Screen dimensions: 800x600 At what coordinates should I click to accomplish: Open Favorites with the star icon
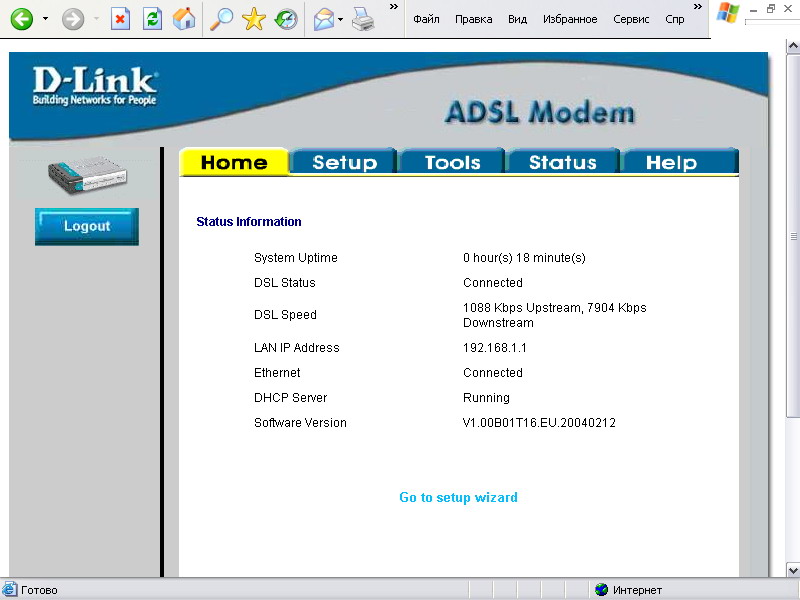coord(254,19)
